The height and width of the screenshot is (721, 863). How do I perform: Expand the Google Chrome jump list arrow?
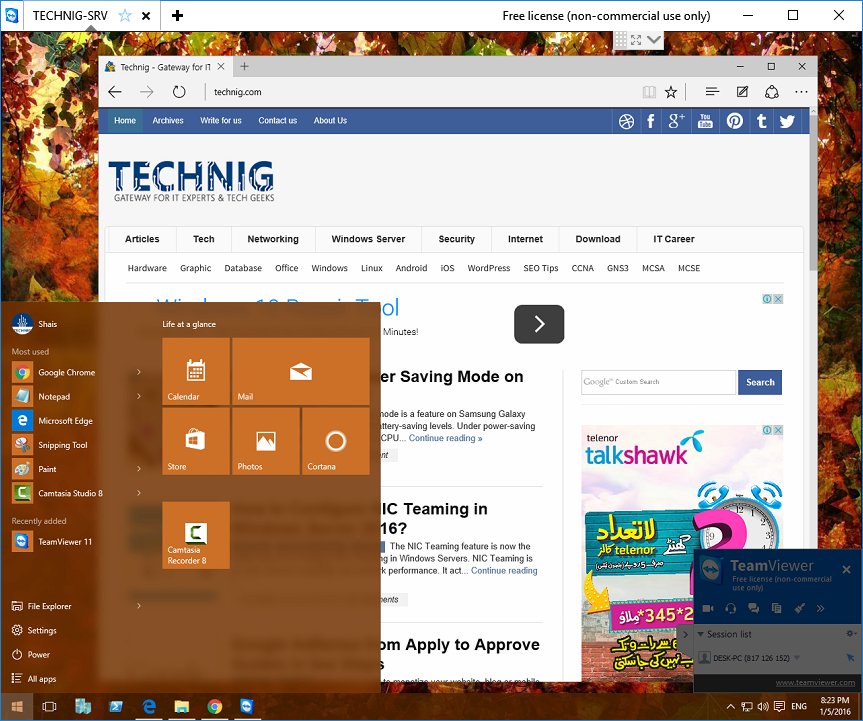click(139, 372)
